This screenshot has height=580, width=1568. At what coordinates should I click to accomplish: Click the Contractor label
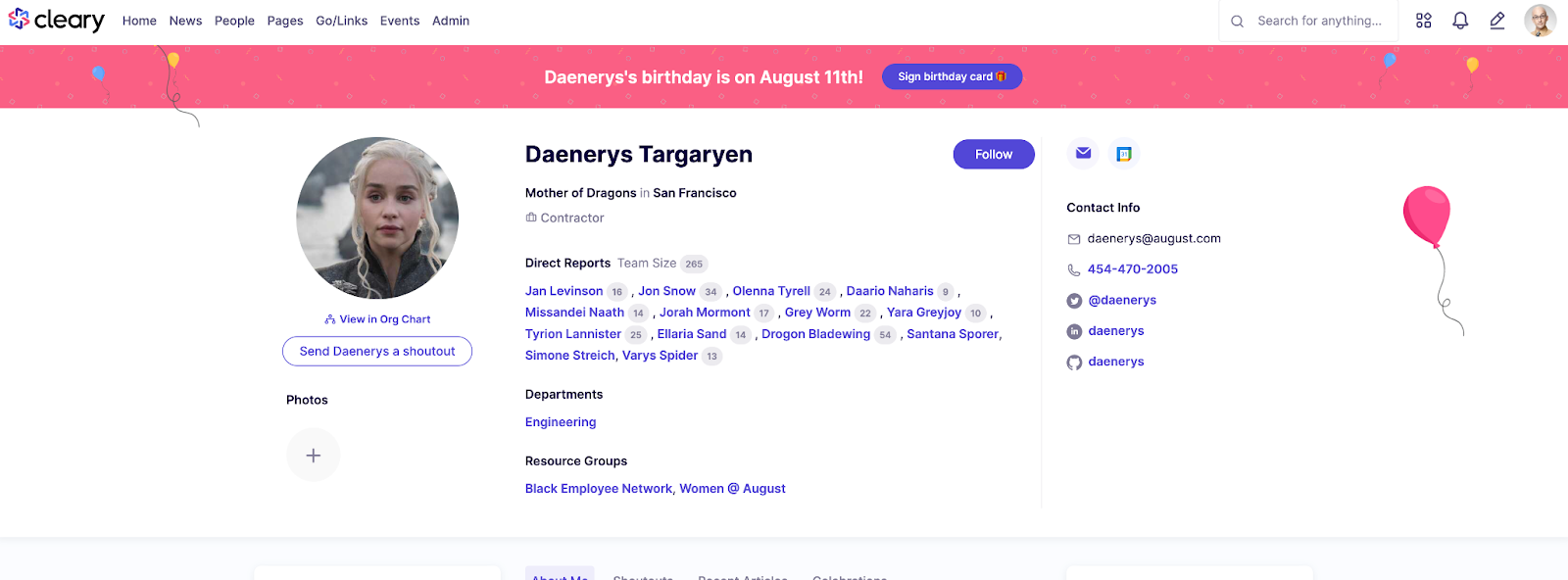pyautogui.click(x=572, y=218)
